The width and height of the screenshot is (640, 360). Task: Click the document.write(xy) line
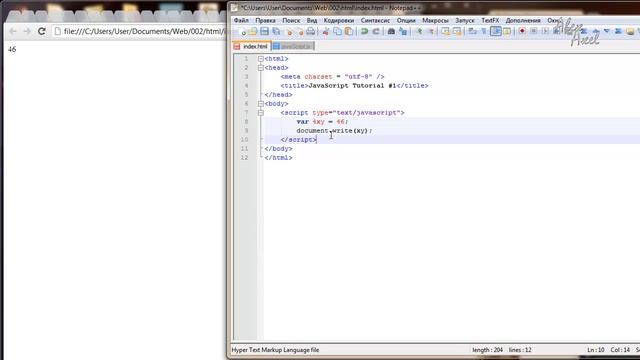tap(334, 131)
